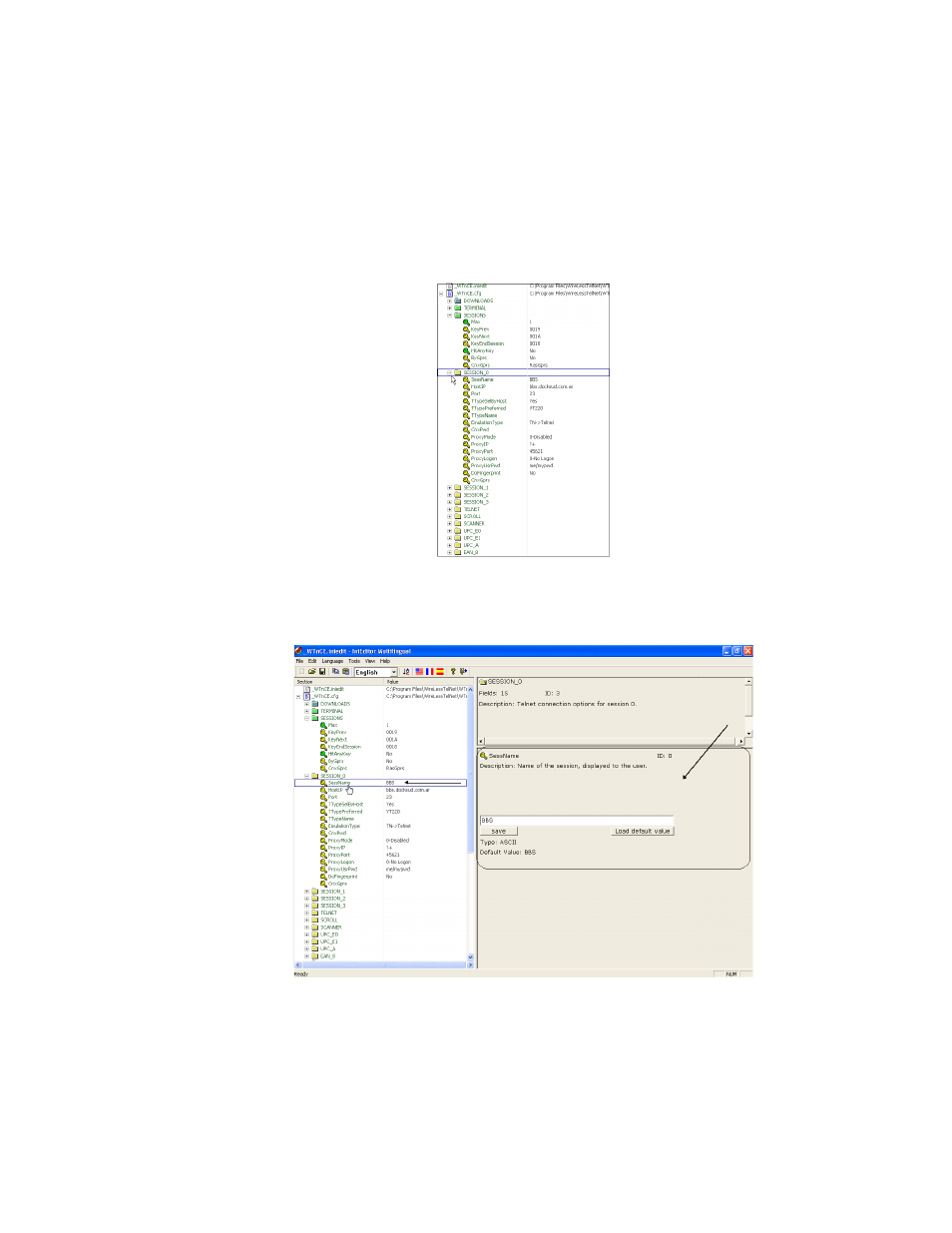This screenshot has height=1233, width=952.
Task: Open the View menu in IniEditor
Action: 370,661
